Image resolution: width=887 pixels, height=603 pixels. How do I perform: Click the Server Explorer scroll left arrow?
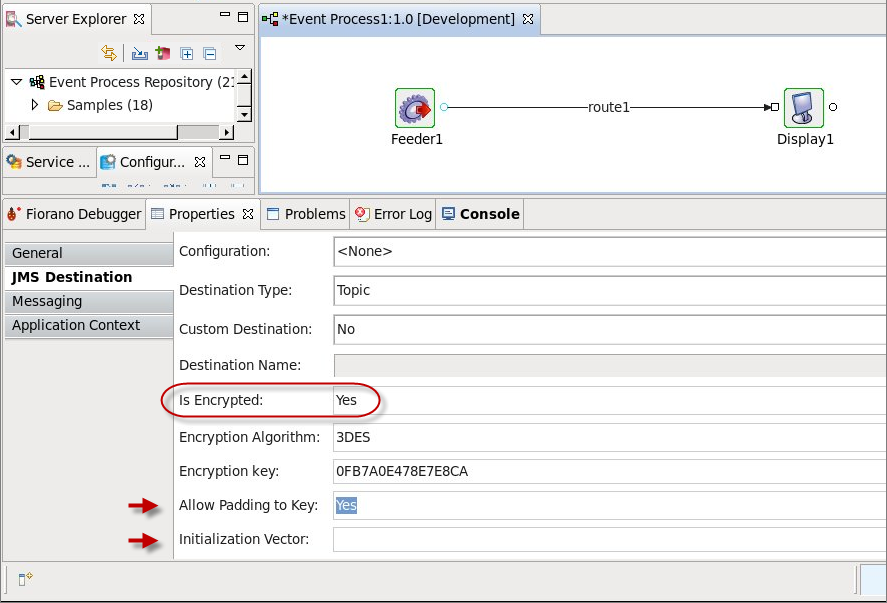12,132
